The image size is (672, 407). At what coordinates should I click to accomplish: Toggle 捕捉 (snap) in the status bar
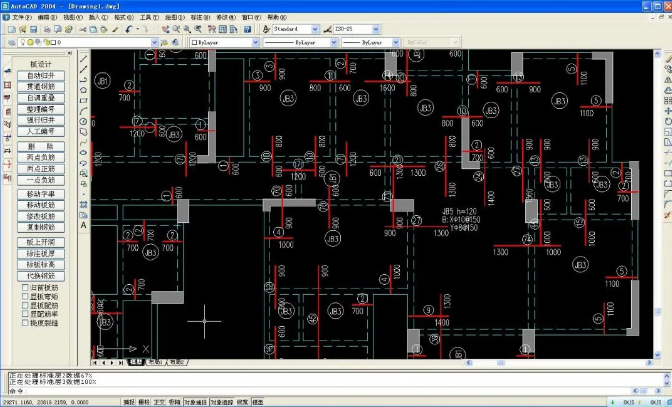click(129, 402)
